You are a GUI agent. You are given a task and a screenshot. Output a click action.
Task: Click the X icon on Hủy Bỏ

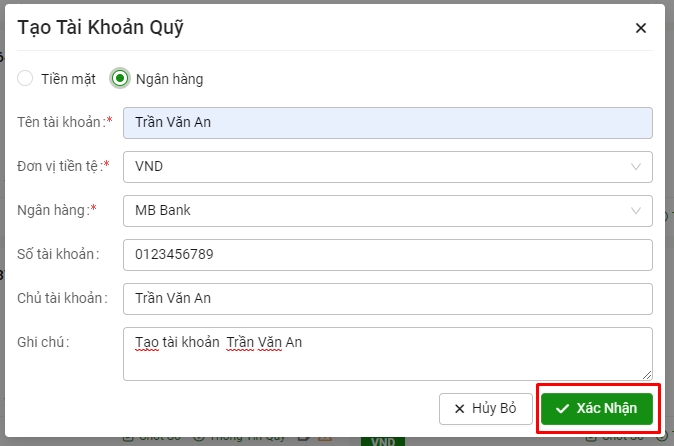point(460,409)
